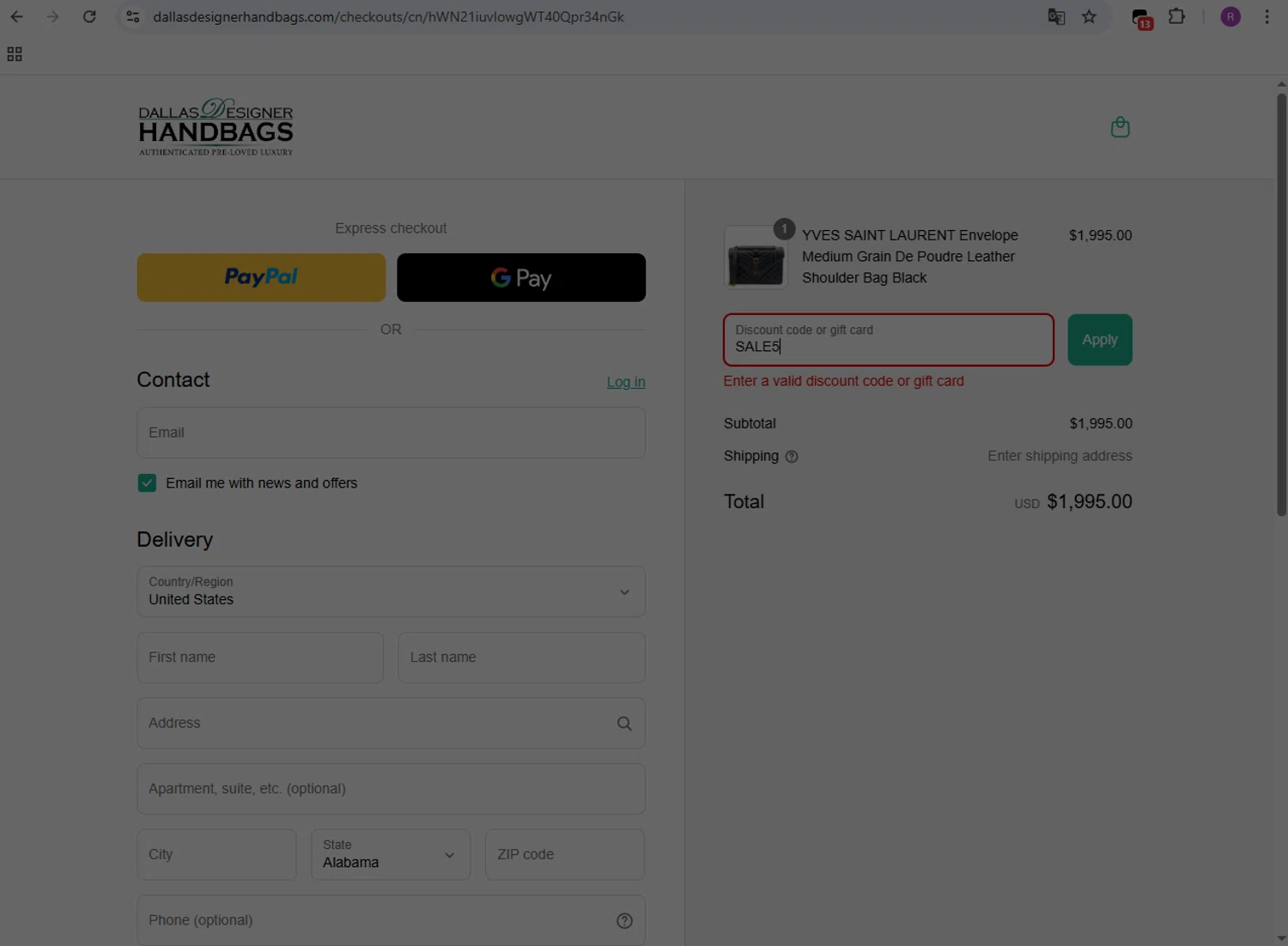
Task: Click the scrollbar down arrow
Action: click(1281, 938)
